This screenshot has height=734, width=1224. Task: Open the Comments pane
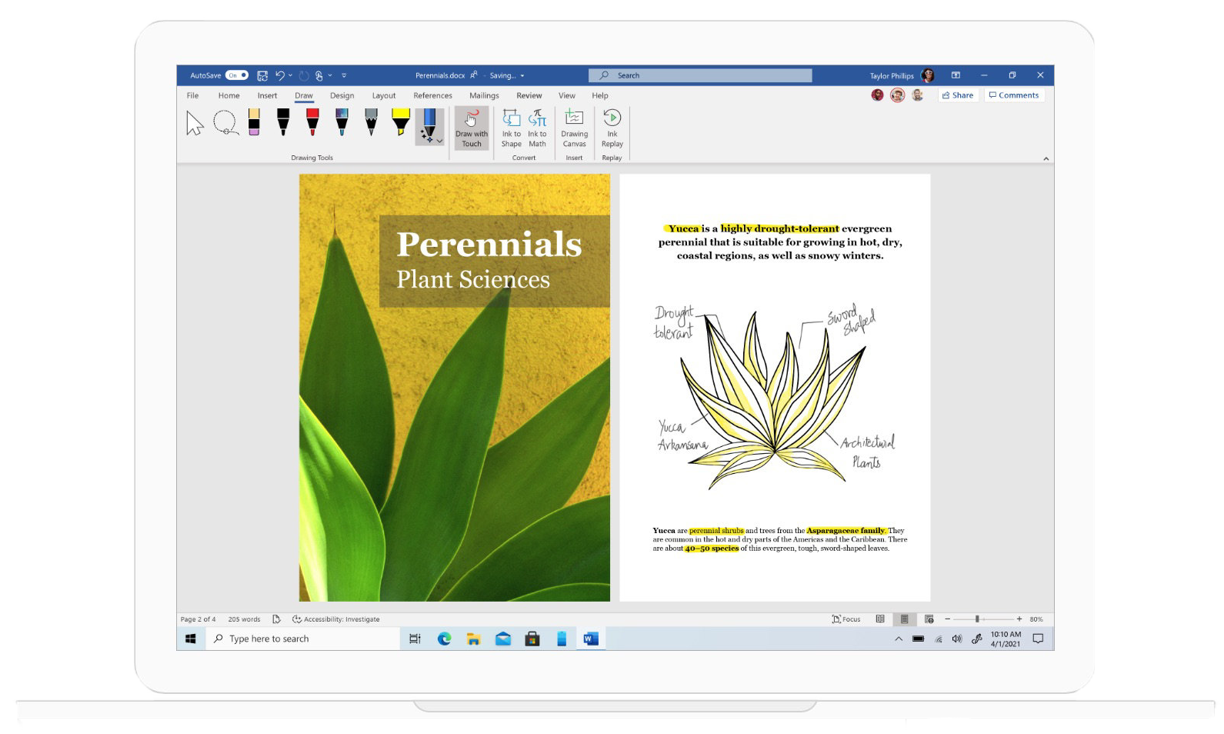click(1014, 95)
